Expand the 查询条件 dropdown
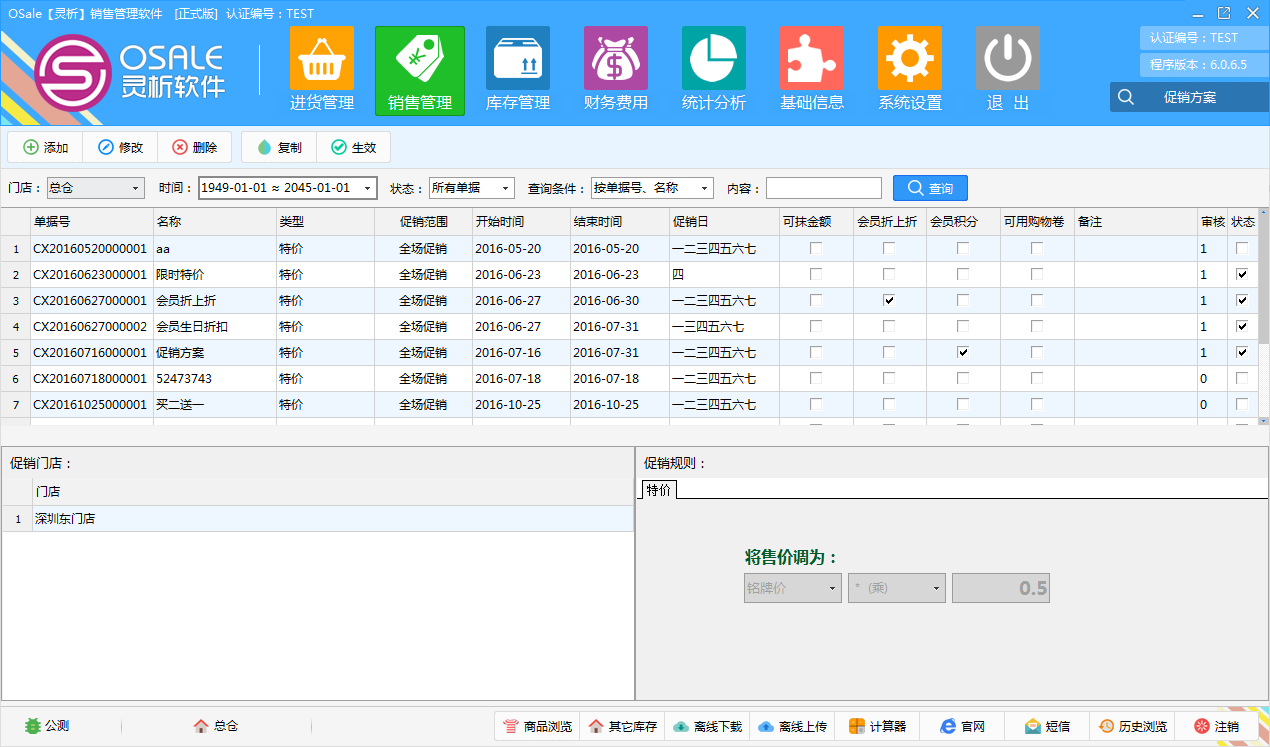Viewport: 1270px width, 747px height. click(704, 188)
